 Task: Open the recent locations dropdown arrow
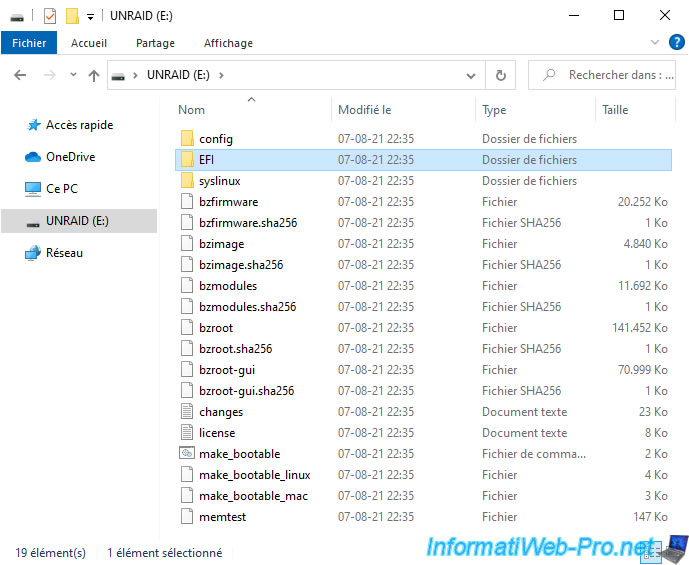(73, 75)
